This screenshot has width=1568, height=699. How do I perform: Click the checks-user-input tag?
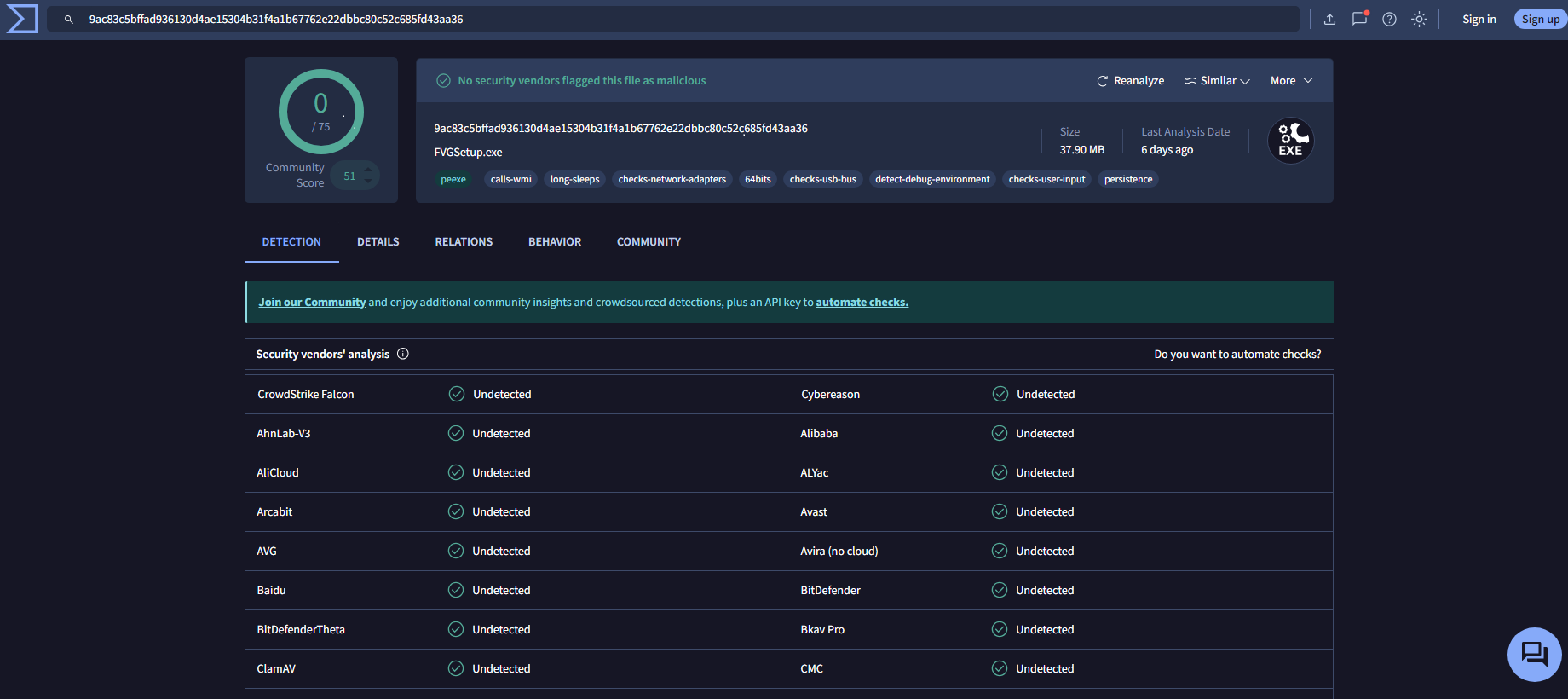(1047, 179)
